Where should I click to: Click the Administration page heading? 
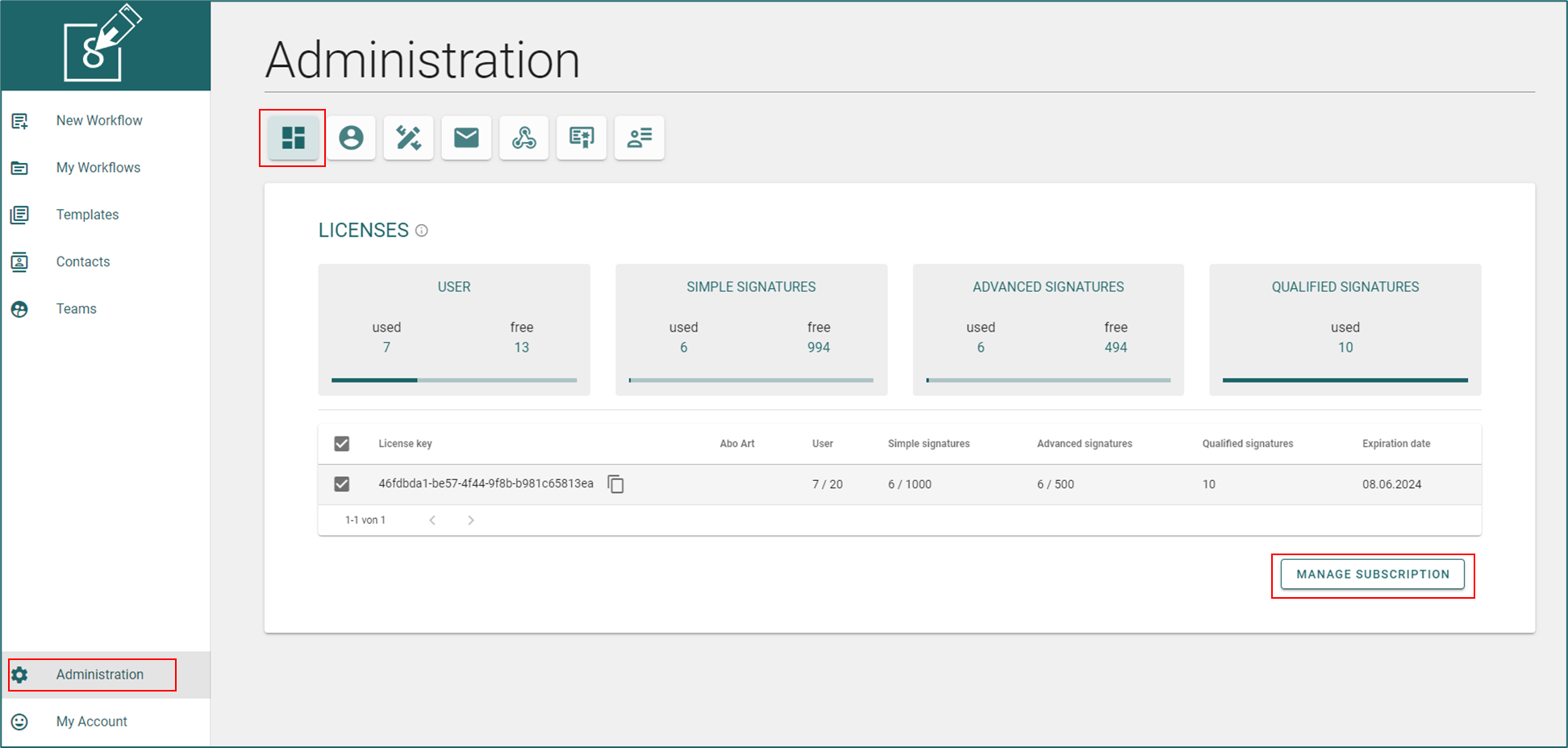[x=423, y=60]
